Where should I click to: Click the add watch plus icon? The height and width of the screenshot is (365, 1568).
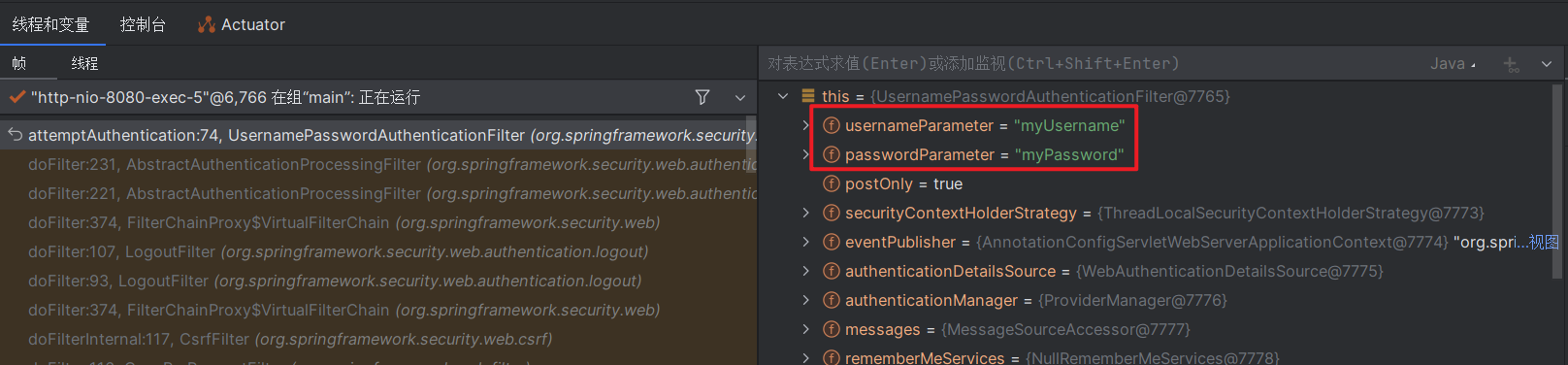click(x=1511, y=64)
